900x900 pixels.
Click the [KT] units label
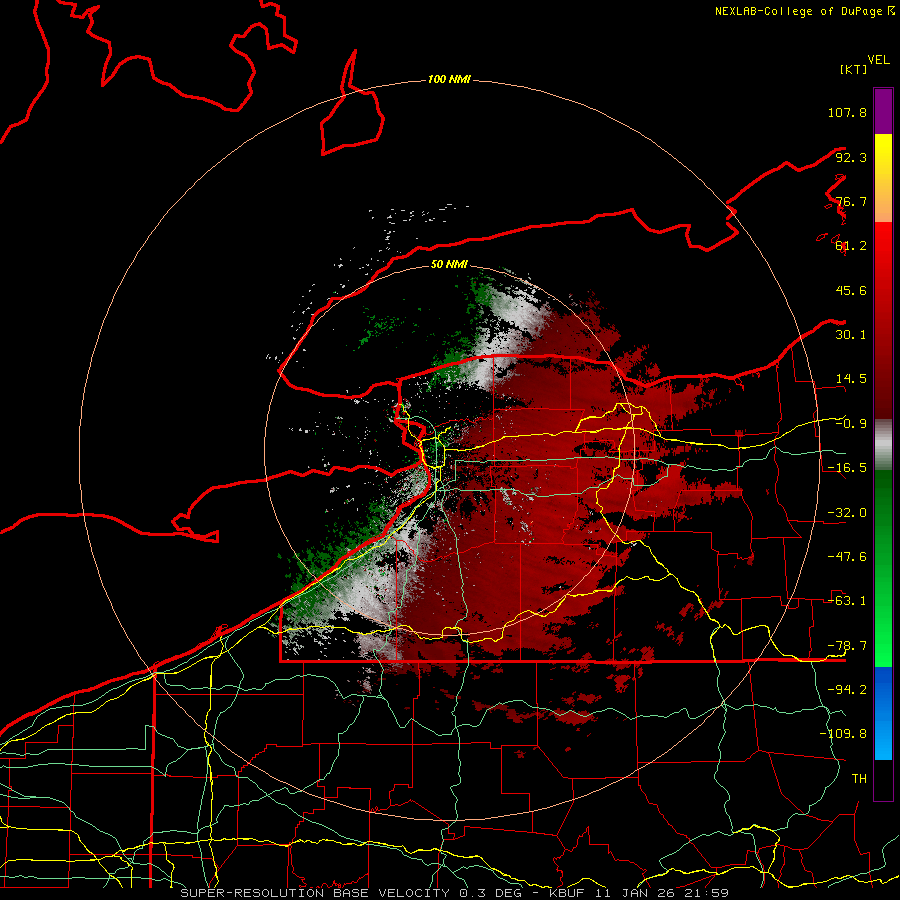pos(854,69)
